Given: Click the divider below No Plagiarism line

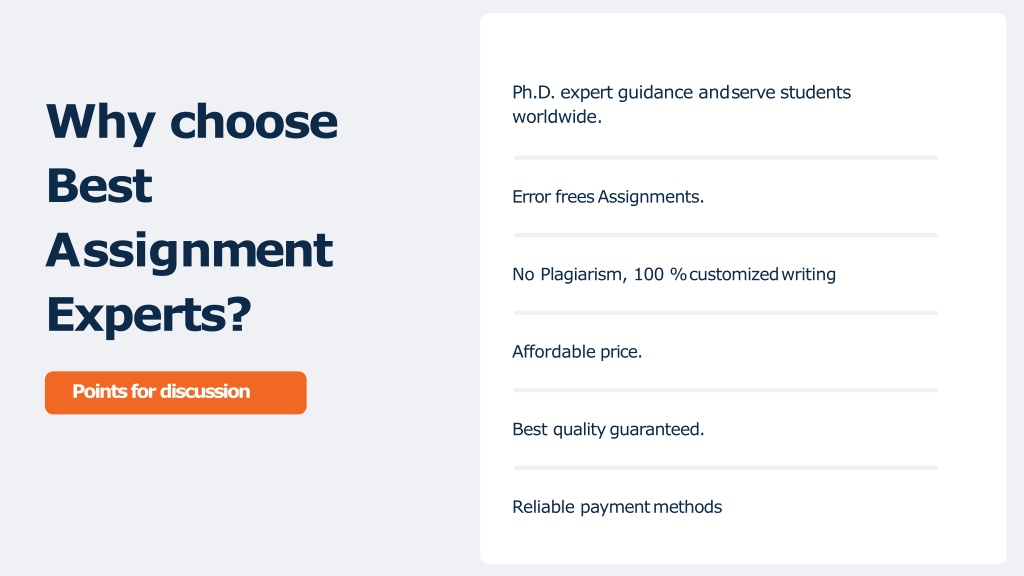Looking at the screenshot, I should pos(726,313).
